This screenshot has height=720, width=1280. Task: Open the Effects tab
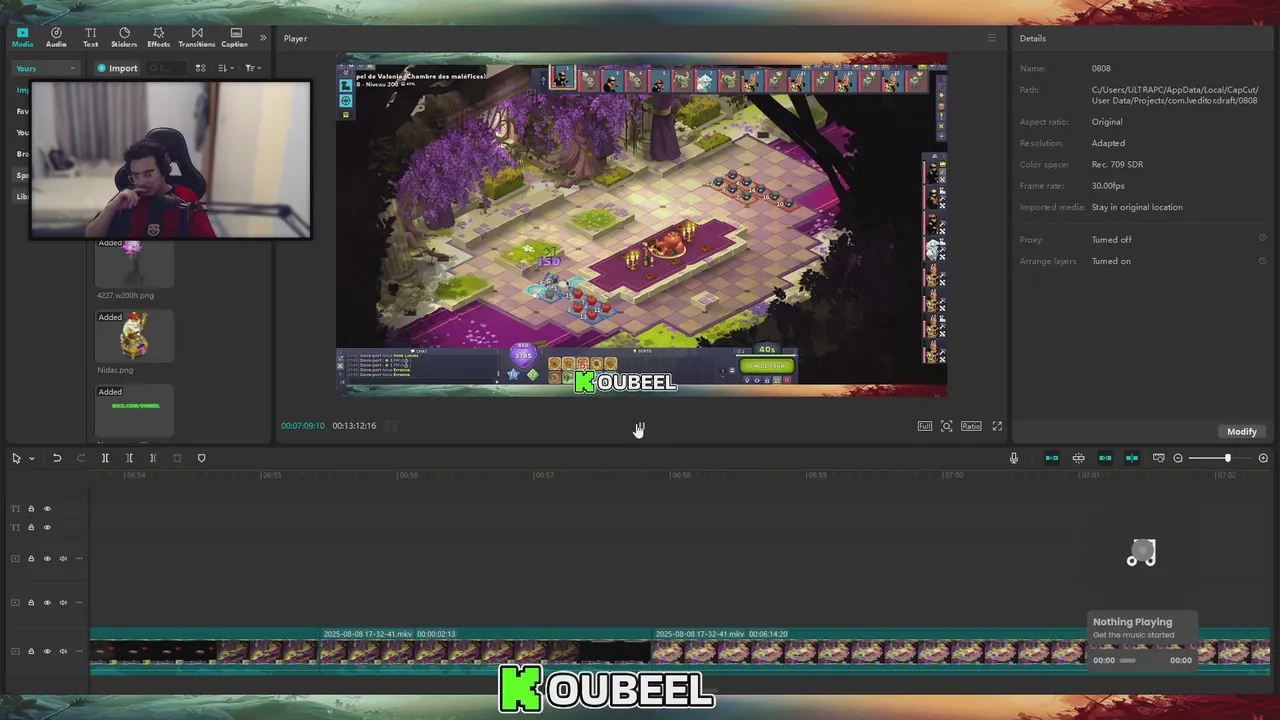point(158,38)
